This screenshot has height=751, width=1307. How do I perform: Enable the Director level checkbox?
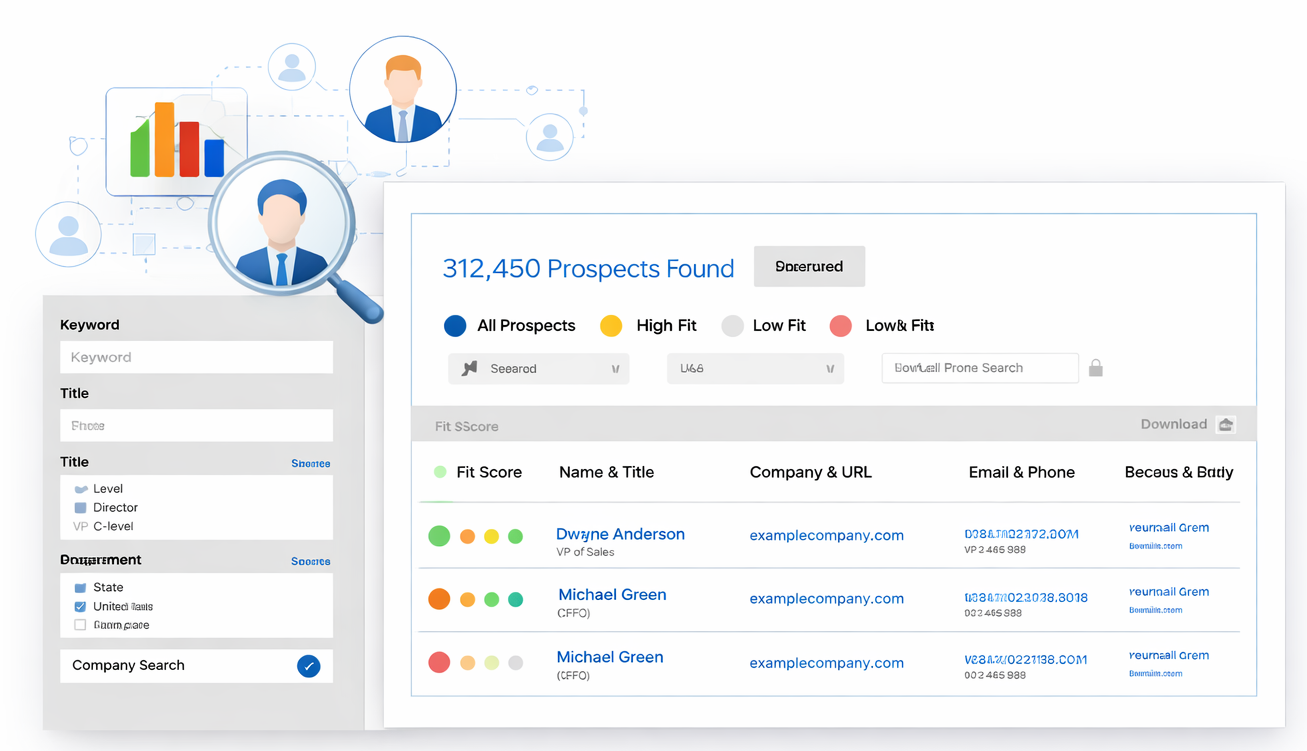pos(80,508)
